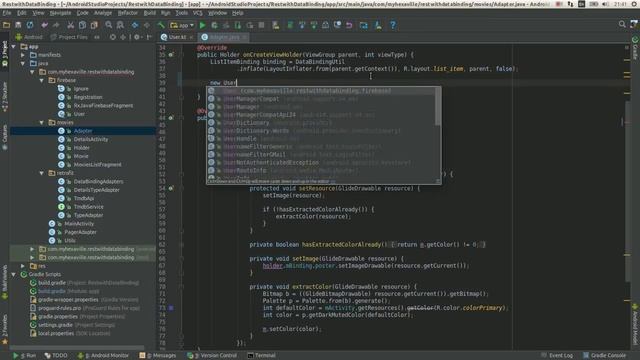Screen dimensions: 640x360
Task: Open the Build menu
Action: (x=150, y=13)
